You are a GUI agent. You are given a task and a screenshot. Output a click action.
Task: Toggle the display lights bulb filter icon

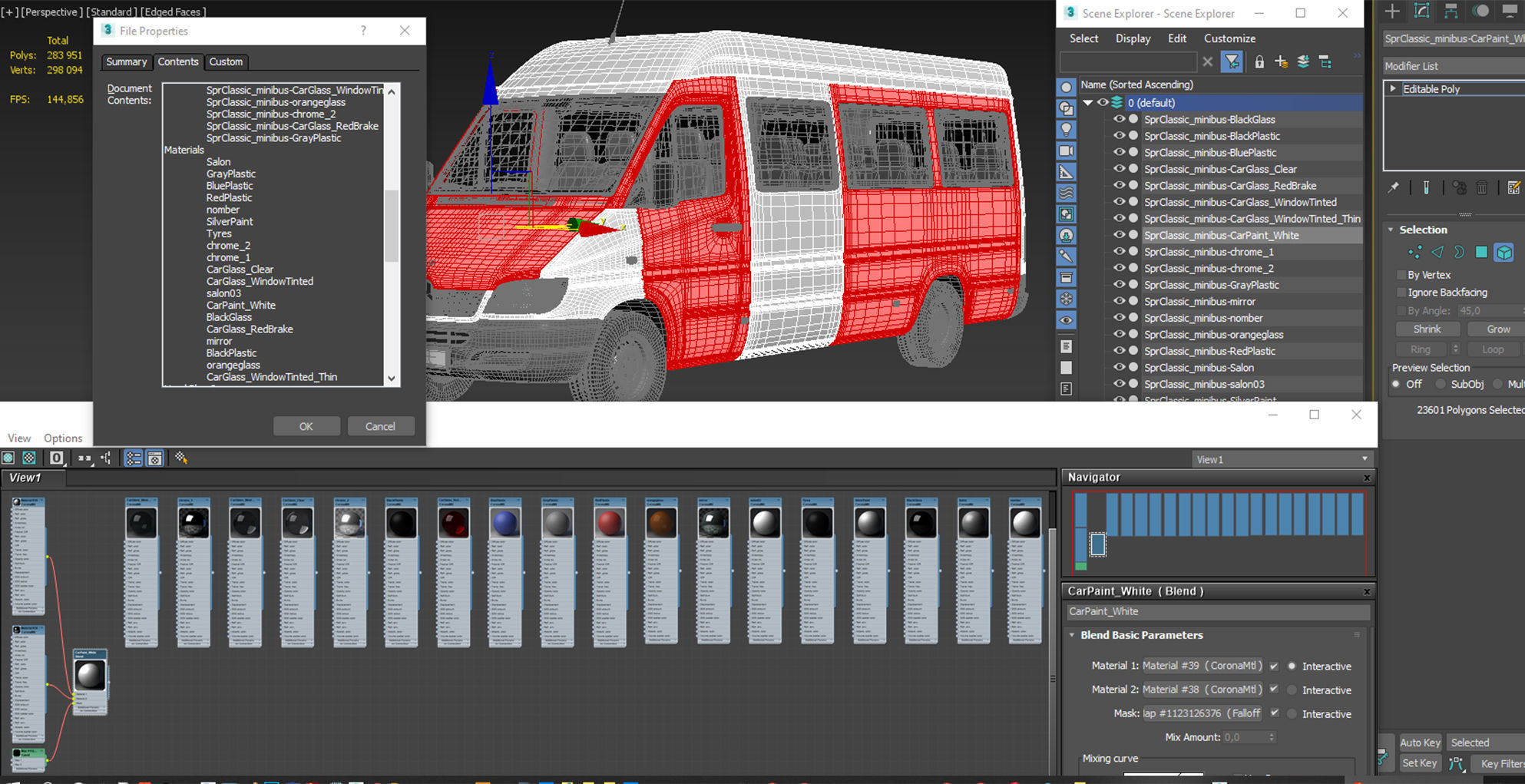point(1066,129)
